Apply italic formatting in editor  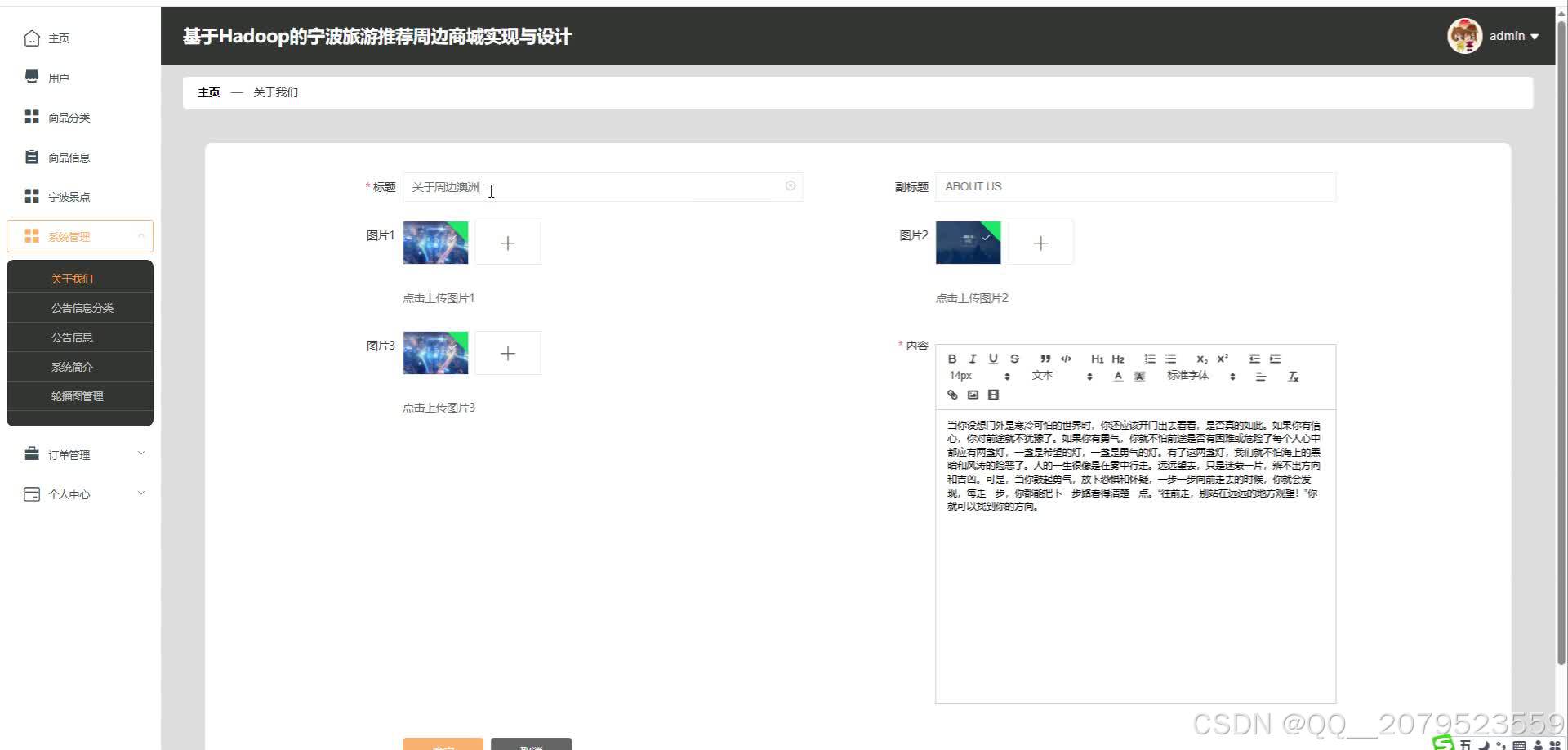(972, 358)
